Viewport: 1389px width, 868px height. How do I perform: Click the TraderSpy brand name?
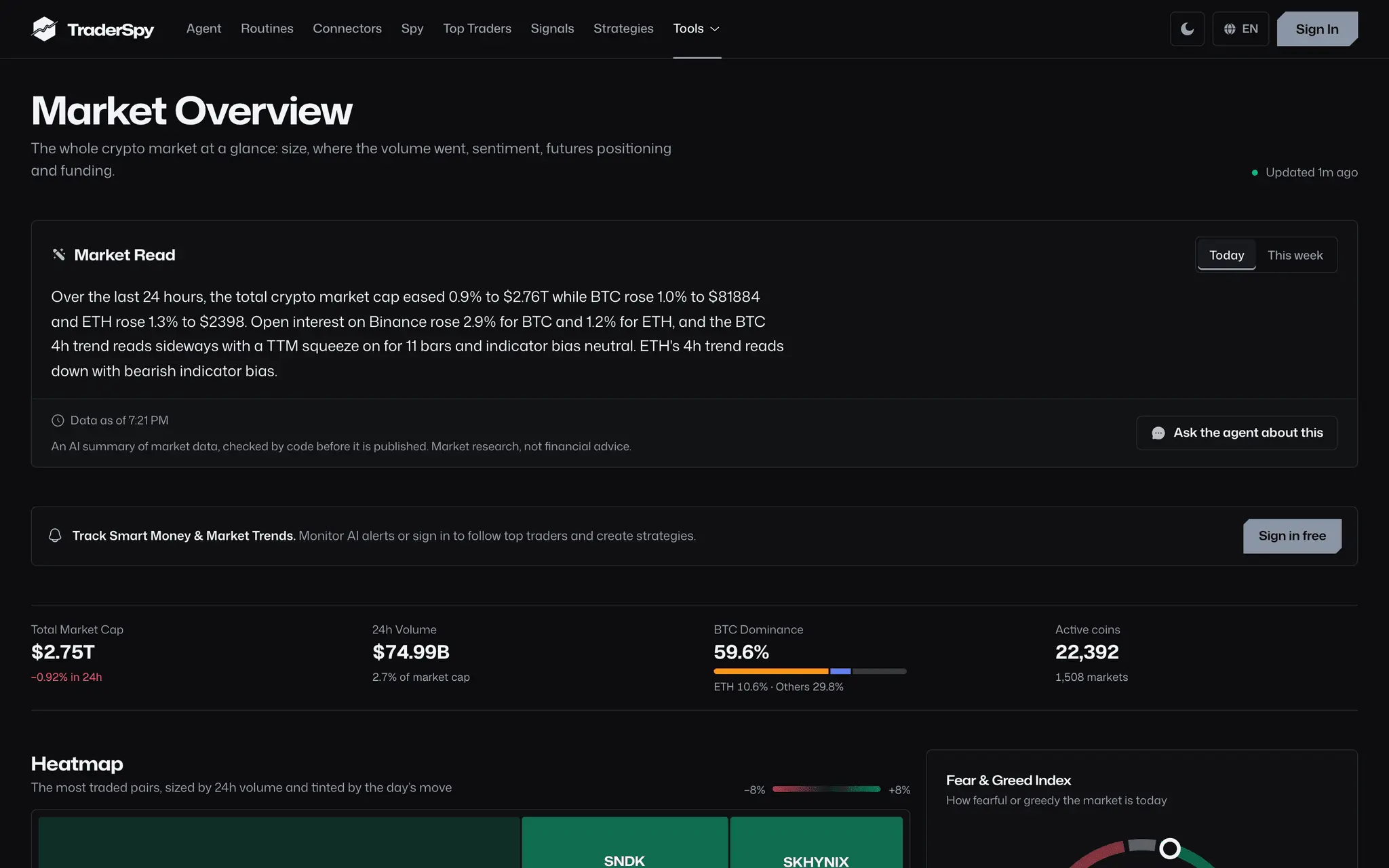111,30
